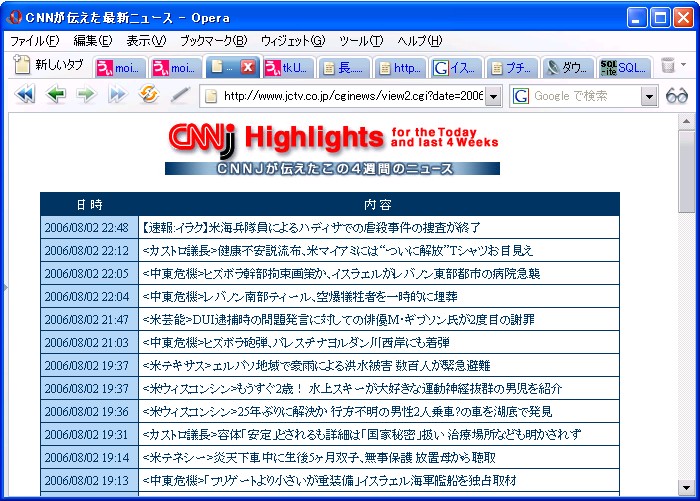Click the CNNj Highlights banner logo

(333, 149)
